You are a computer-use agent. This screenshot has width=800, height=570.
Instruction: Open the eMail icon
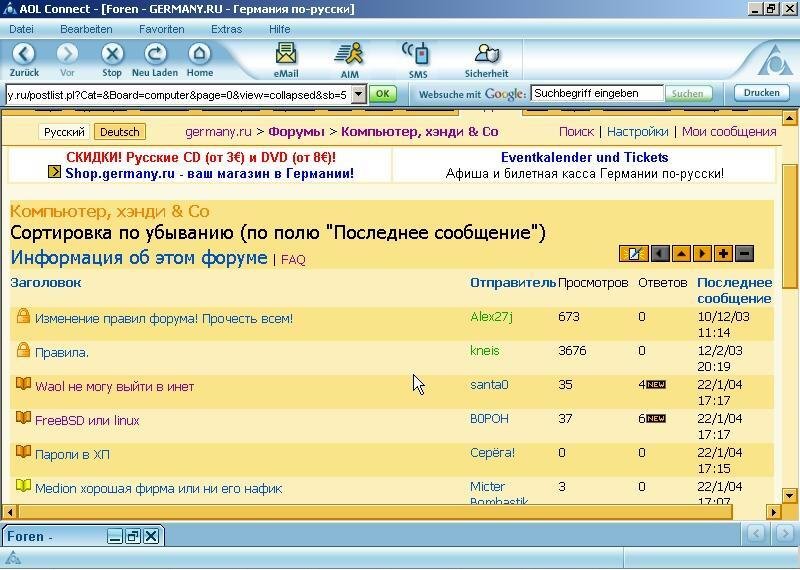tap(286, 54)
